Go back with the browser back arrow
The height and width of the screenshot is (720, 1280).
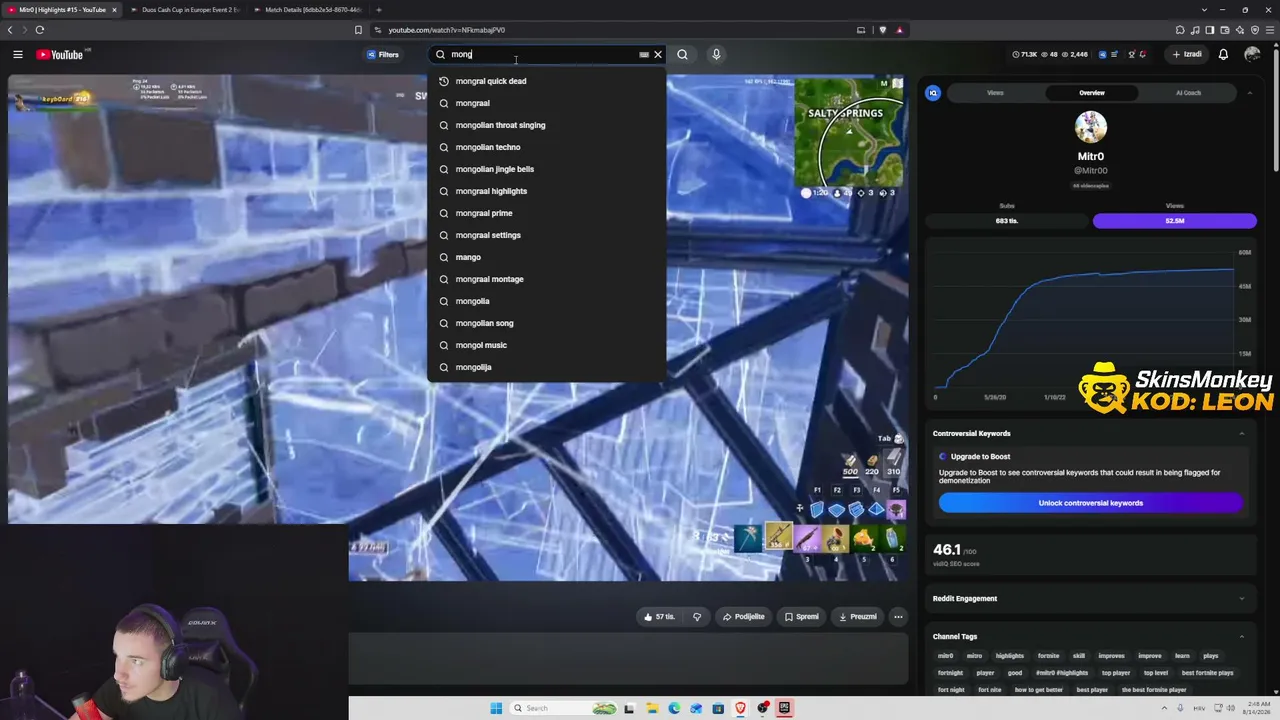pyautogui.click(x=9, y=30)
